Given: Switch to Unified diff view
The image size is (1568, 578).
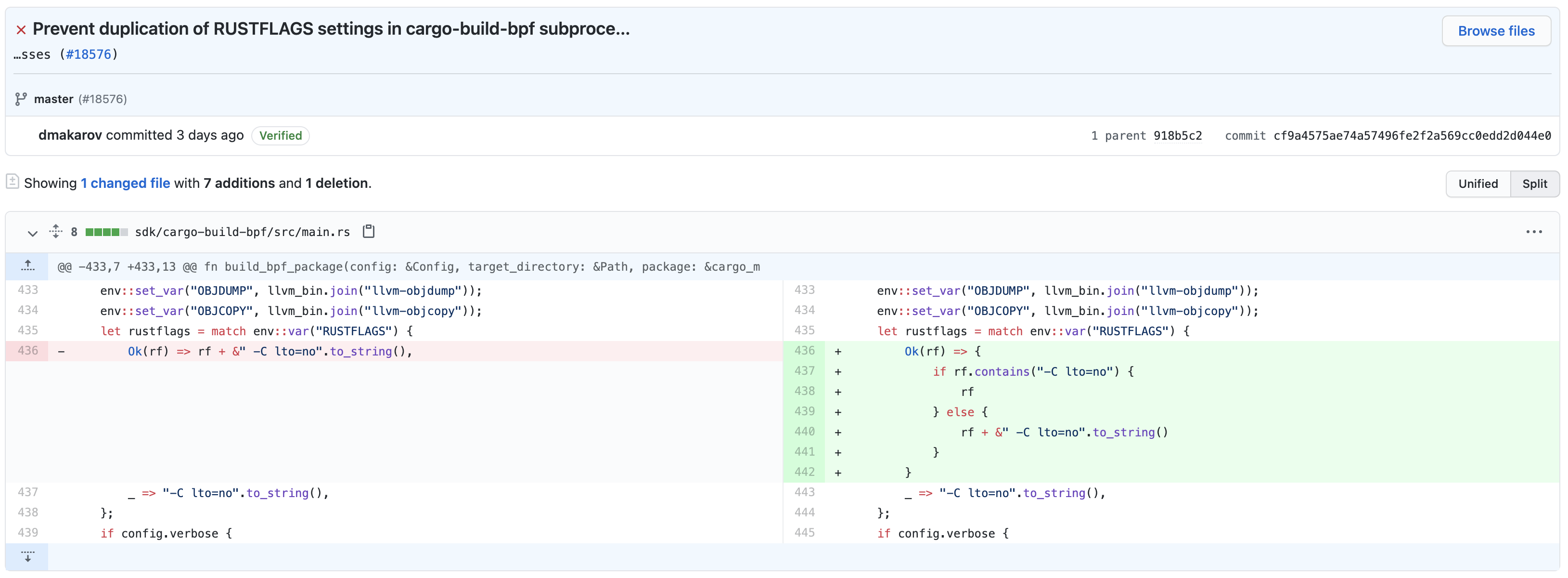Looking at the screenshot, I should point(1478,184).
